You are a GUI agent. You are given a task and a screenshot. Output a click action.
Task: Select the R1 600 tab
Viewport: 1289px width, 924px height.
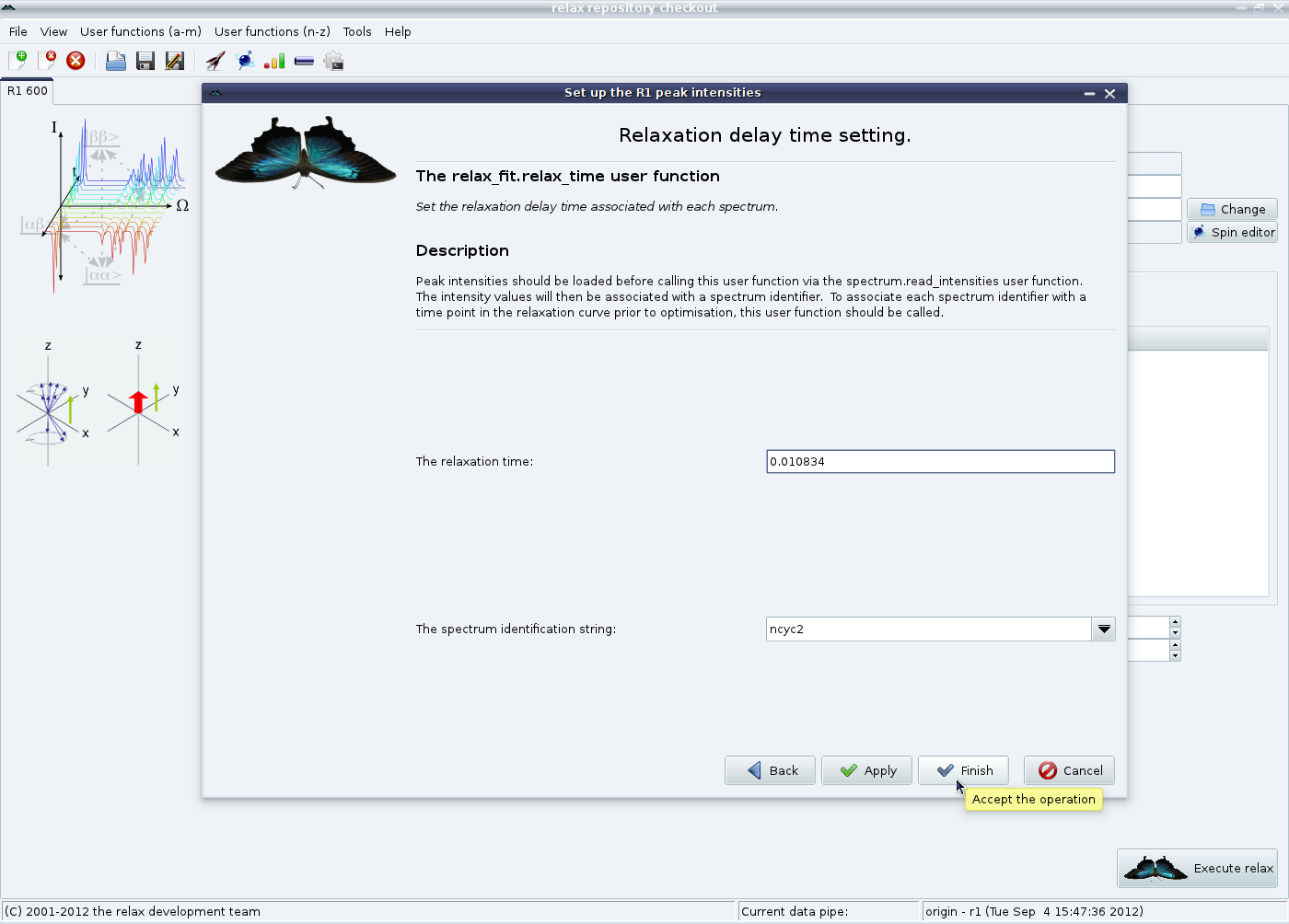pos(28,91)
